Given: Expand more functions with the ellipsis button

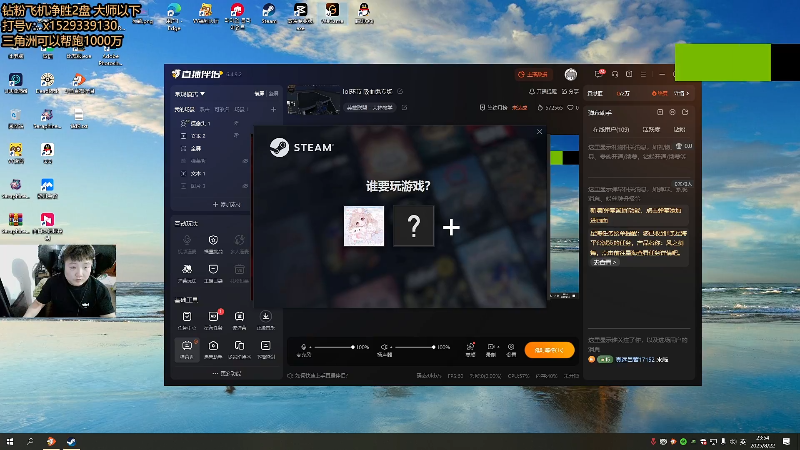Looking at the screenshot, I should [226, 373].
